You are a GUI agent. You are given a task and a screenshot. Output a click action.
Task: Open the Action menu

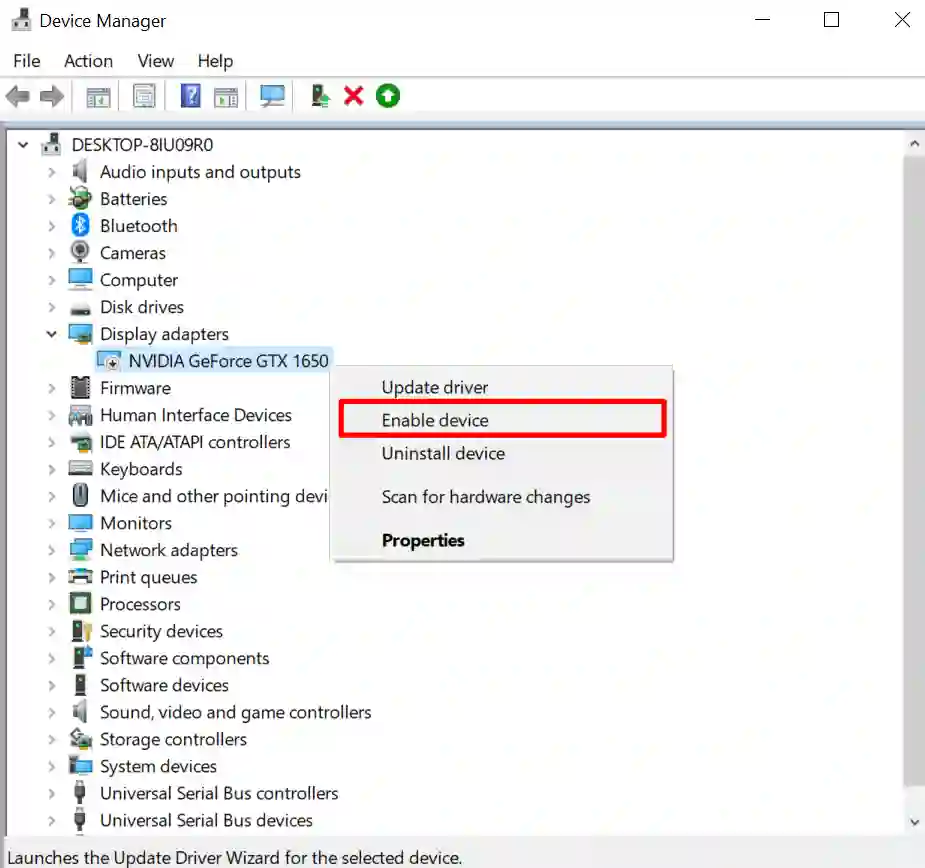(88, 61)
